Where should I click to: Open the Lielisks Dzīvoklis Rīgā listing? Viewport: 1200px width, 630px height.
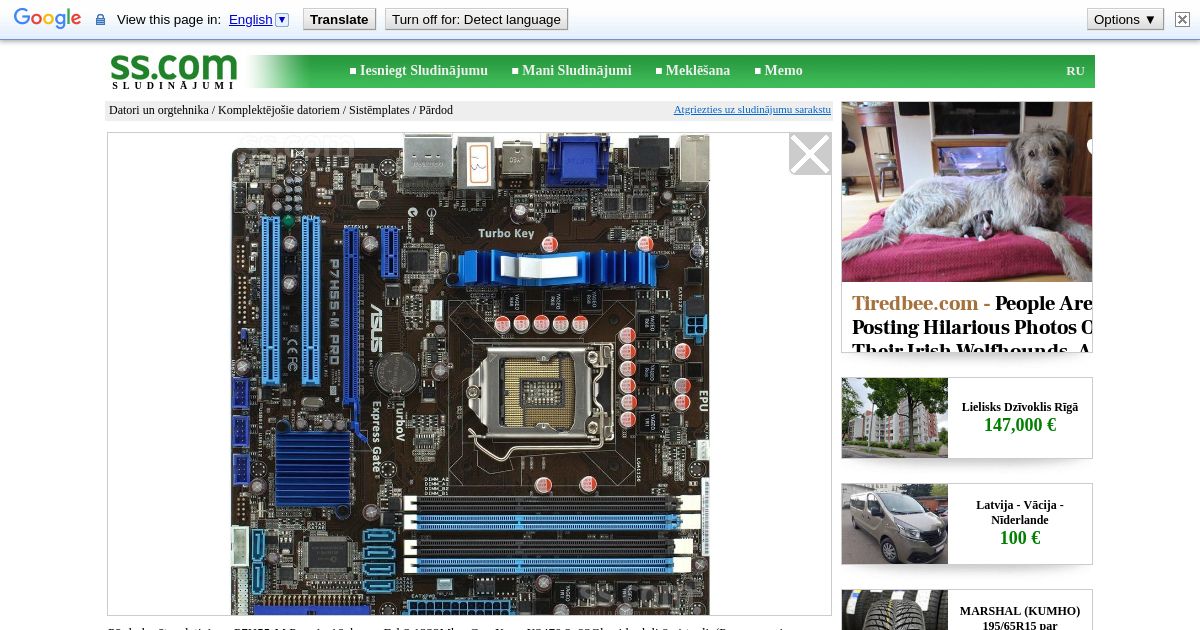click(x=1020, y=407)
